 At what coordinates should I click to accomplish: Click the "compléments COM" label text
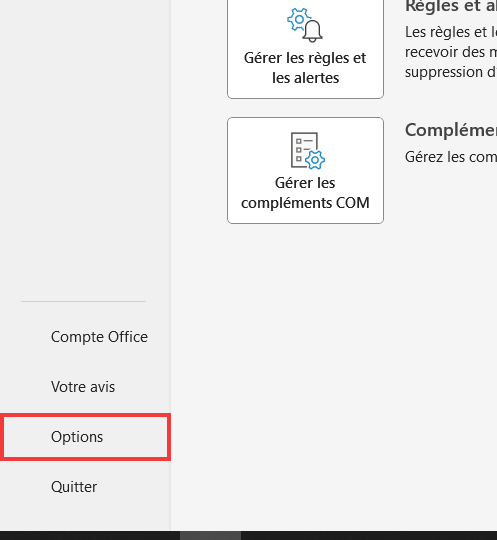click(306, 203)
